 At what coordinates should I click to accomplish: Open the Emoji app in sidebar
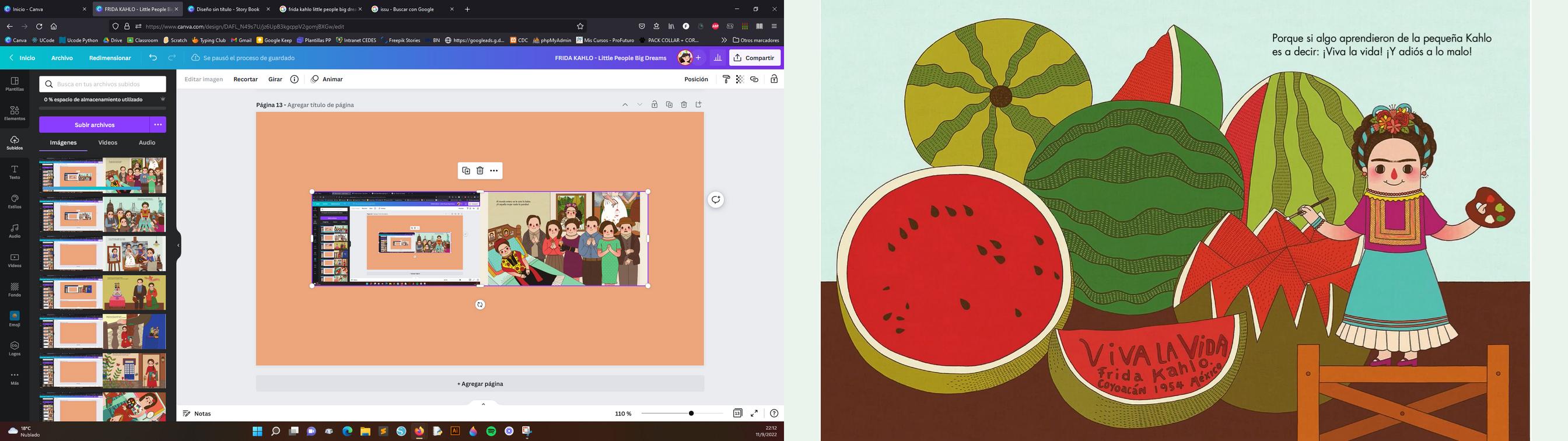(x=15, y=318)
